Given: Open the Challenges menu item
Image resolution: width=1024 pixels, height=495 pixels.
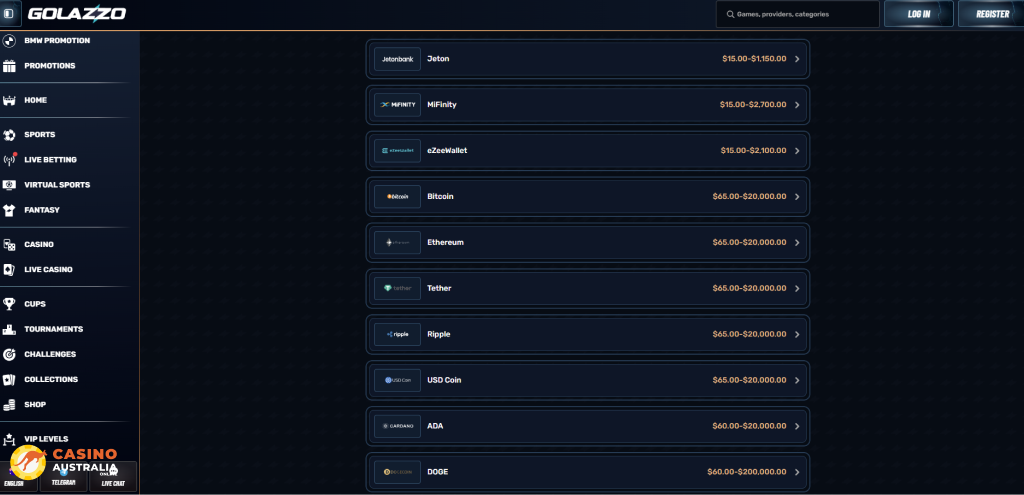Looking at the screenshot, I should [x=50, y=354].
